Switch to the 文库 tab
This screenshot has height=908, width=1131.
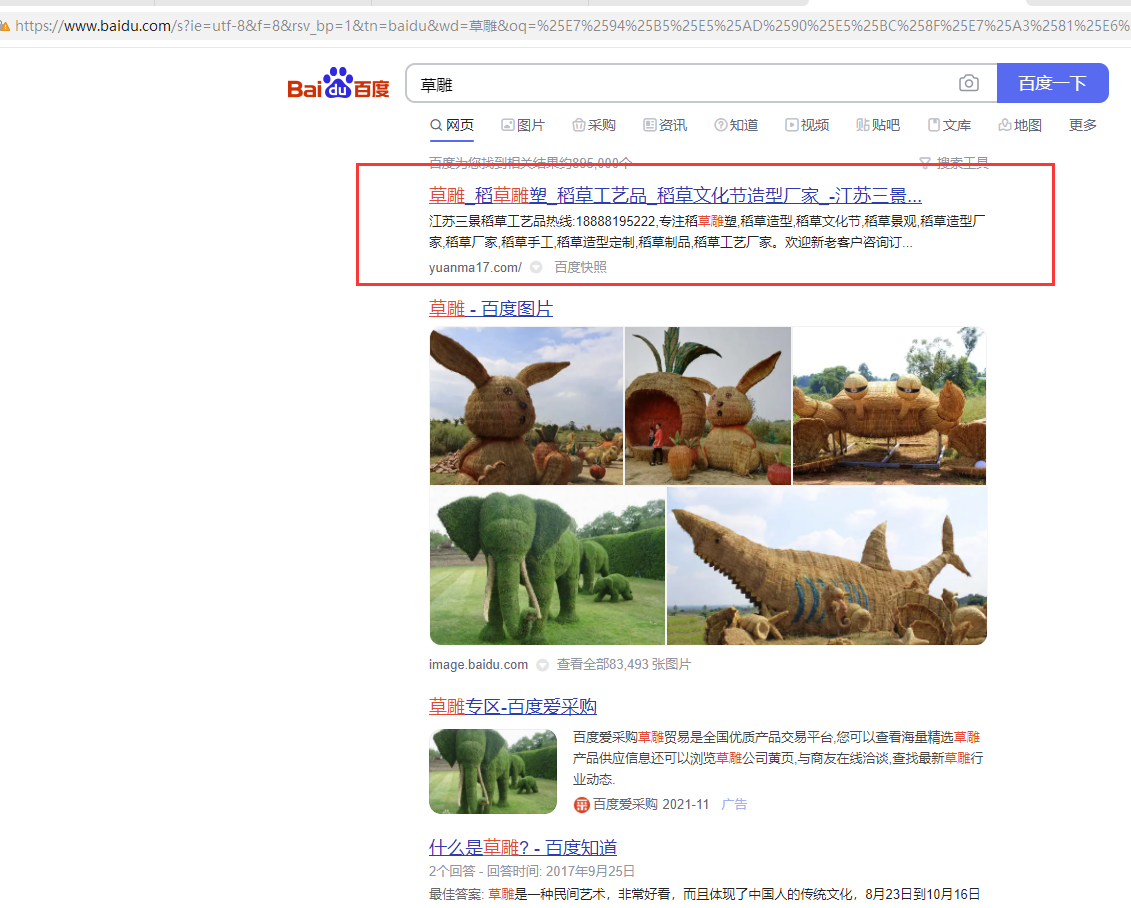click(x=949, y=125)
